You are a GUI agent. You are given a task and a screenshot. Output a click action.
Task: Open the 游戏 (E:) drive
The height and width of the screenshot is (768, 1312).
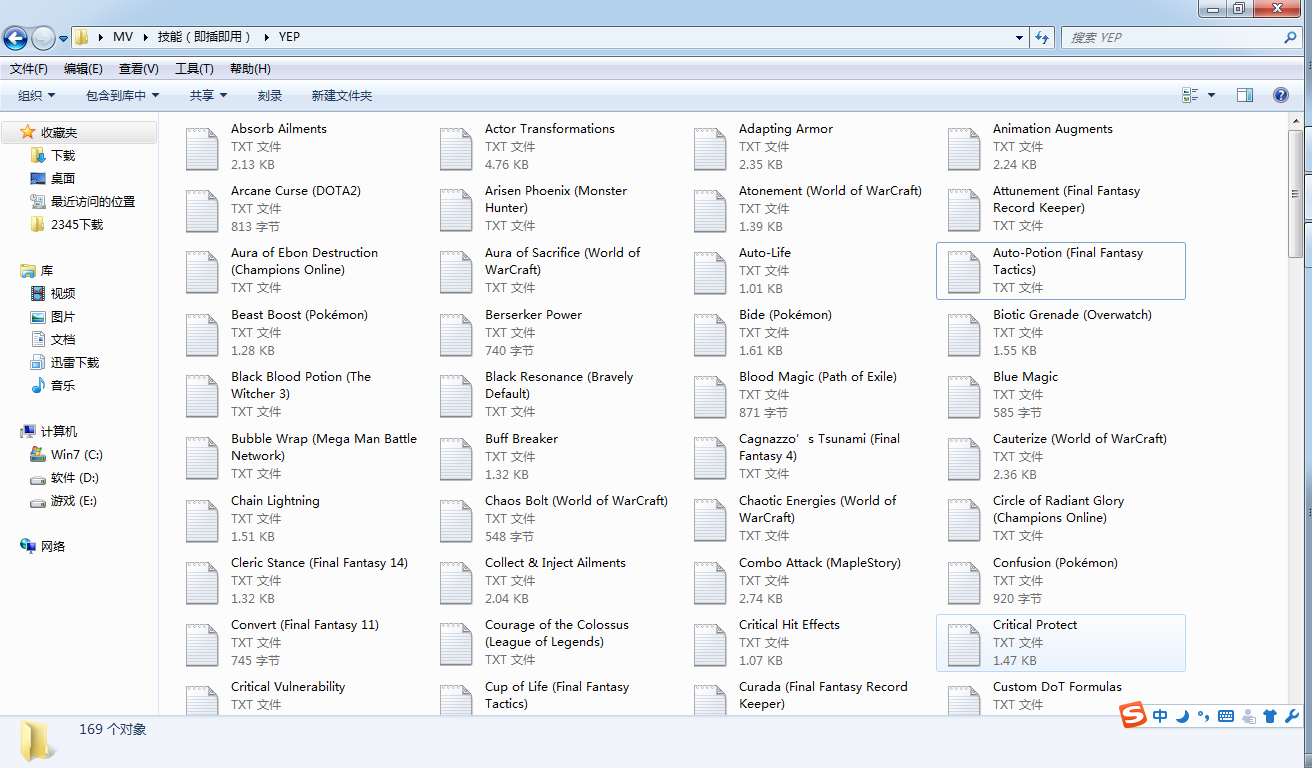click(74, 500)
